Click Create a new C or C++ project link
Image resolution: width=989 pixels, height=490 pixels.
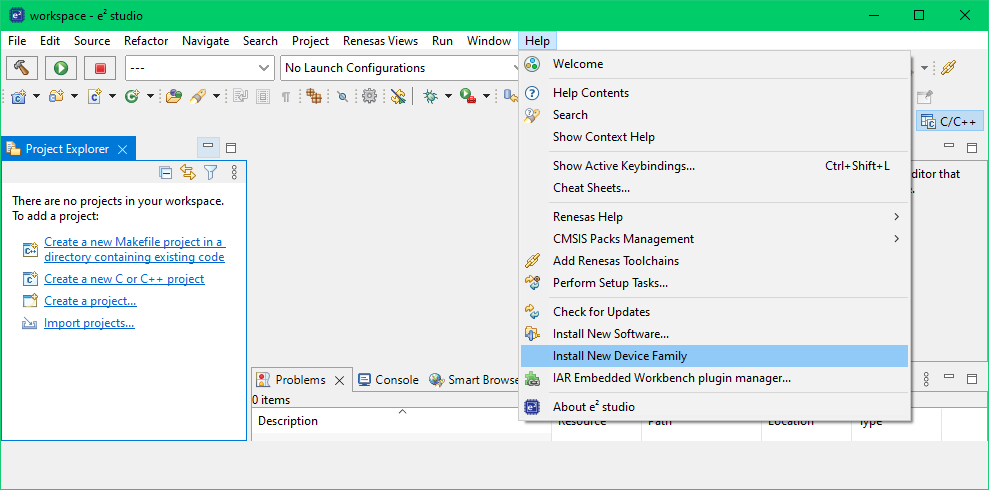tap(124, 279)
